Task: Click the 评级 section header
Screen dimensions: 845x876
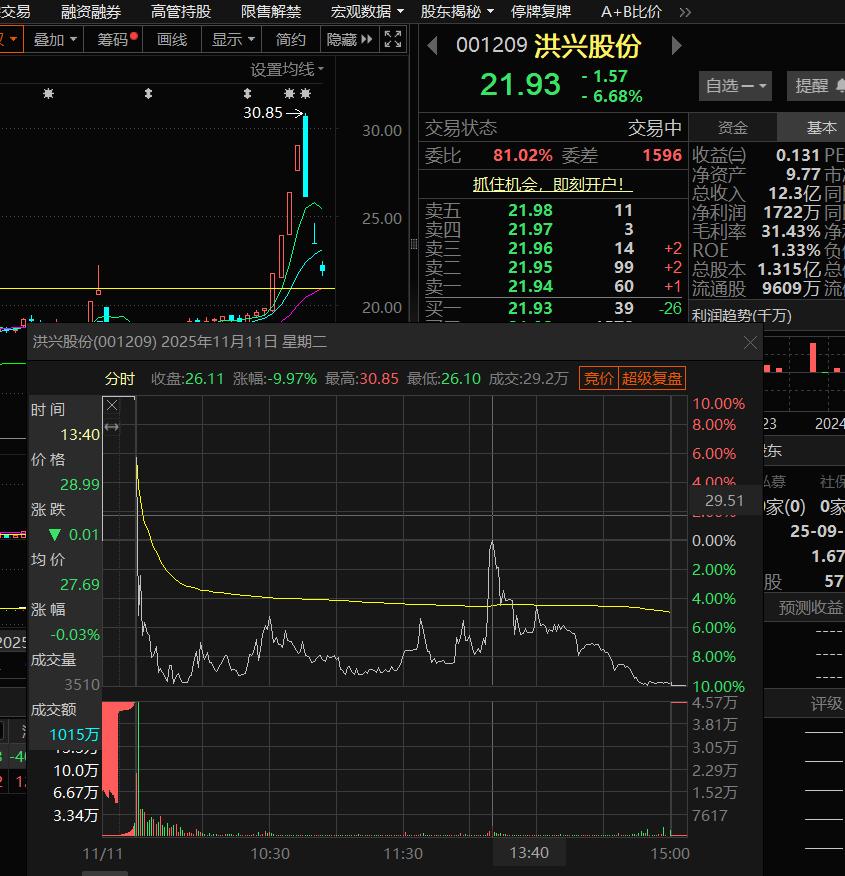Action: [826, 703]
